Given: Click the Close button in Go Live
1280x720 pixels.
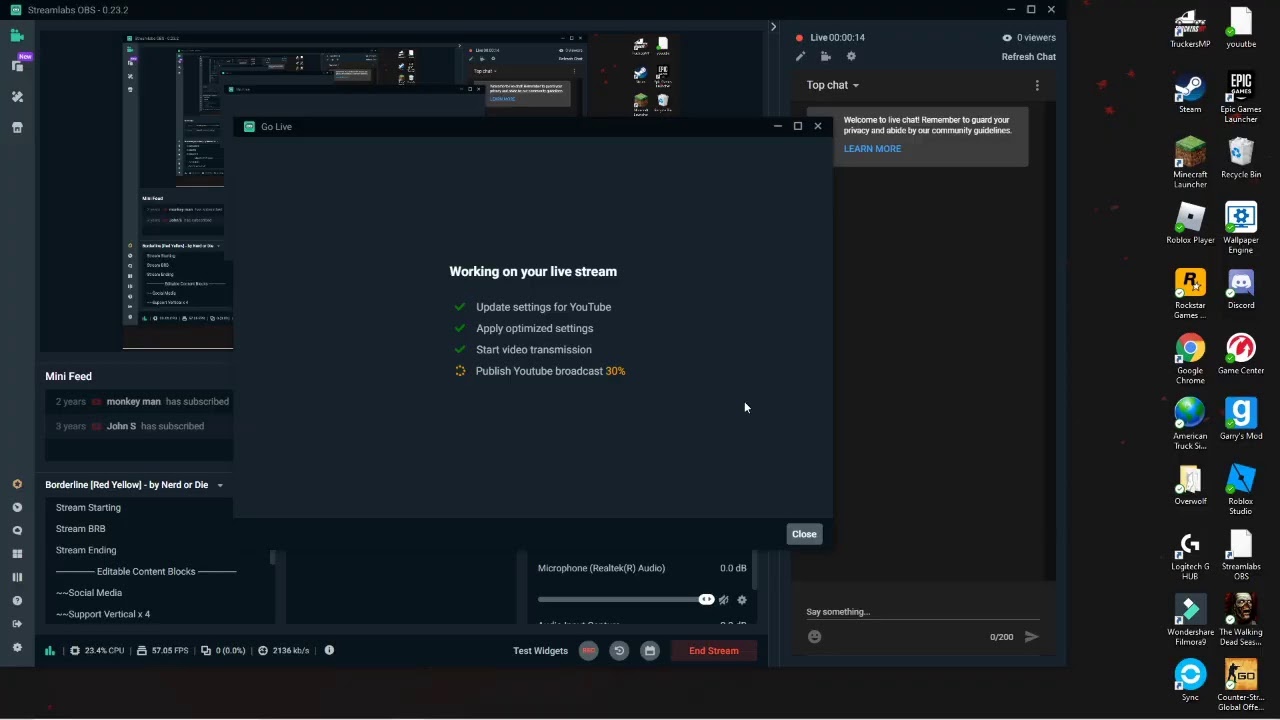Looking at the screenshot, I should (x=804, y=534).
